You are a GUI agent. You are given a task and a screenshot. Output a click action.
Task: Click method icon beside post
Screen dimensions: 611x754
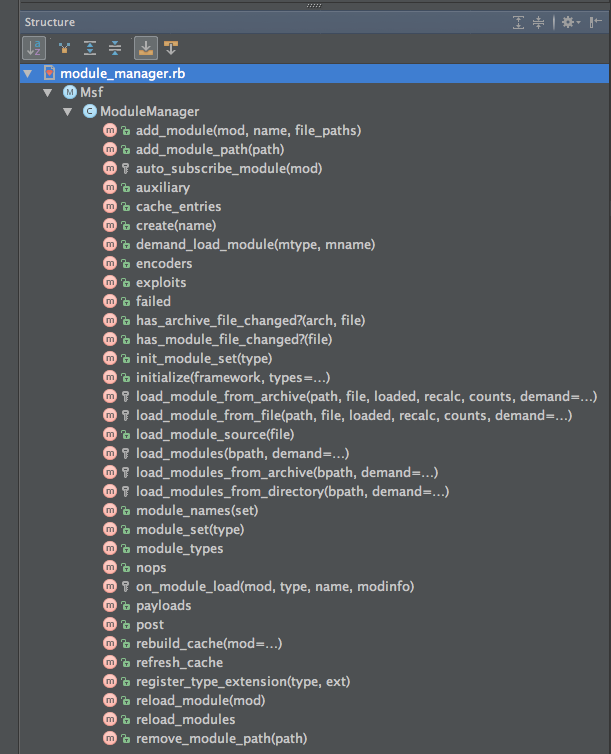(110, 624)
